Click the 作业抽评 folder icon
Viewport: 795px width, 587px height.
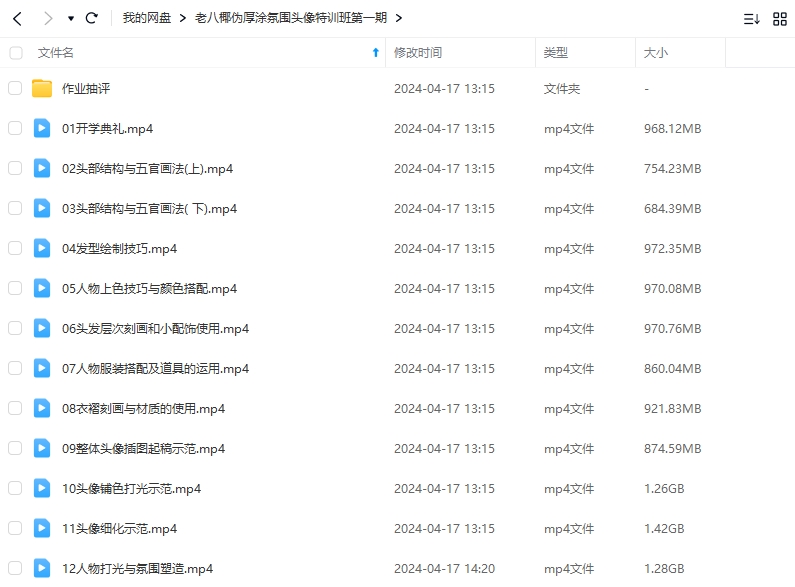pyautogui.click(x=42, y=89)
